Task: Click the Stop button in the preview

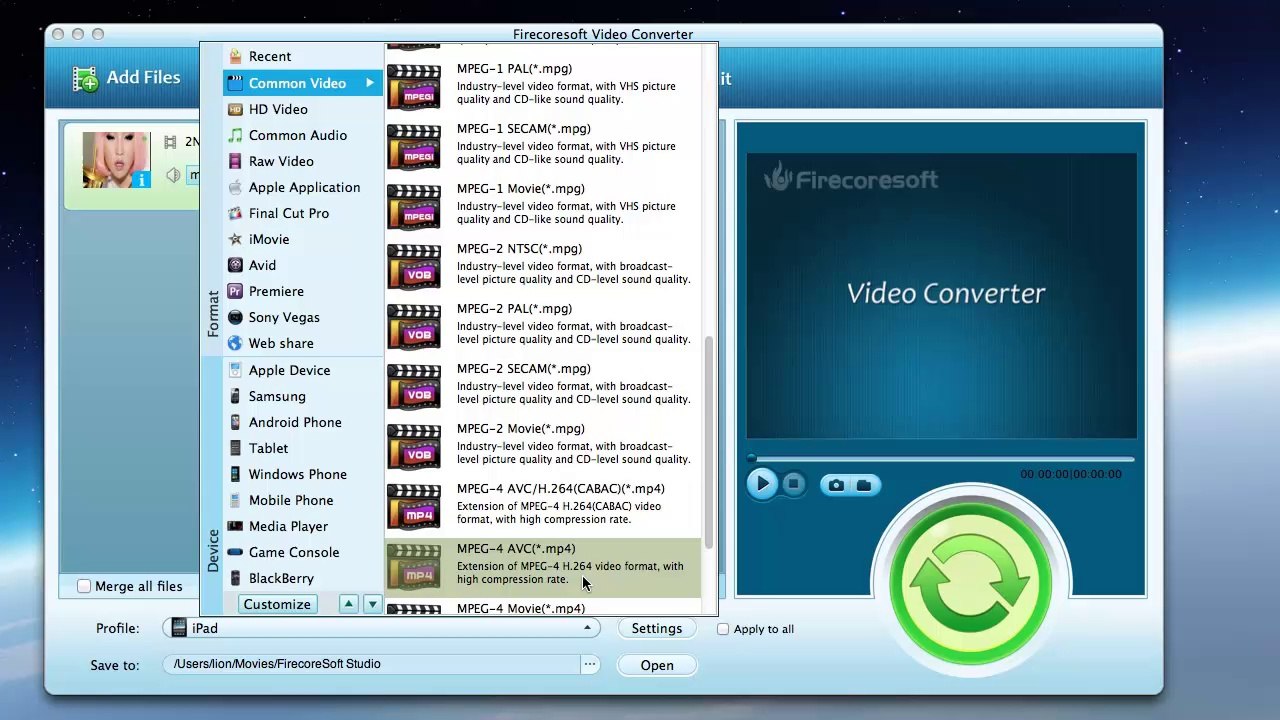Action: [x=793, y=484]
